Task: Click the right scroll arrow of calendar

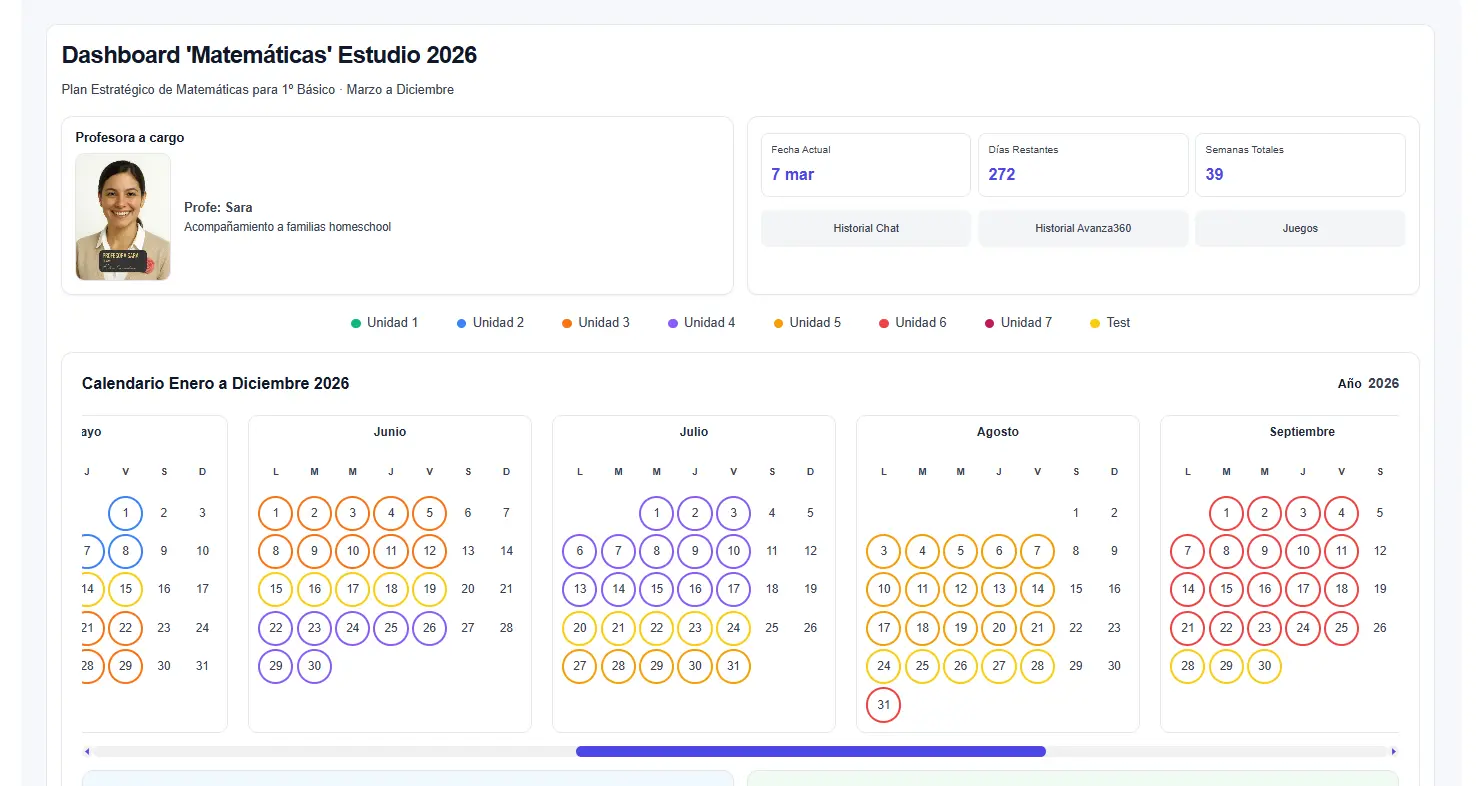Action: 1393,751
